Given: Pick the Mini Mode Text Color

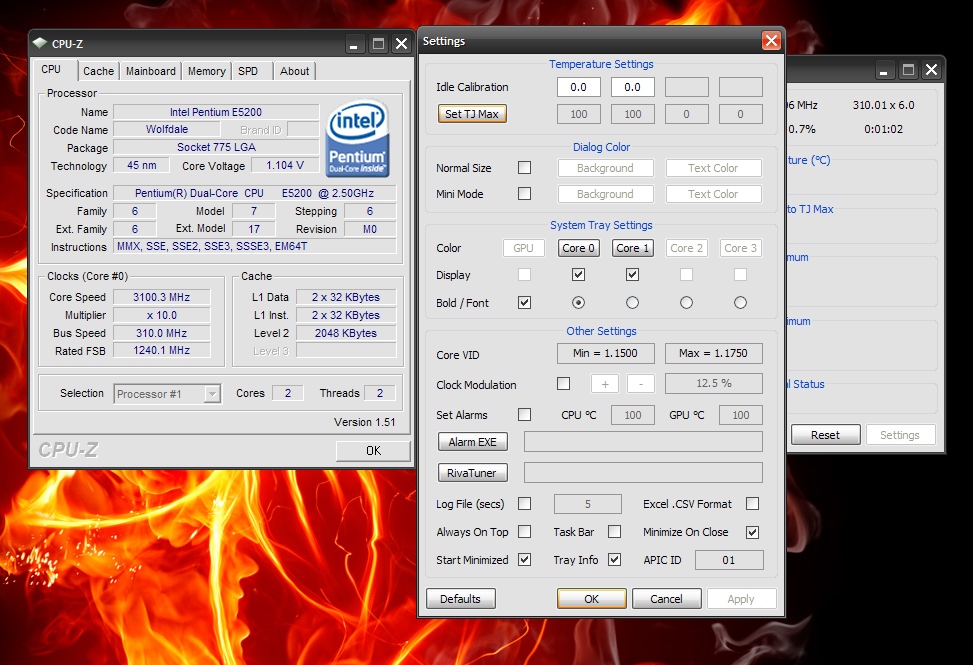Looking at the screenshot, I should pos(714,194).
